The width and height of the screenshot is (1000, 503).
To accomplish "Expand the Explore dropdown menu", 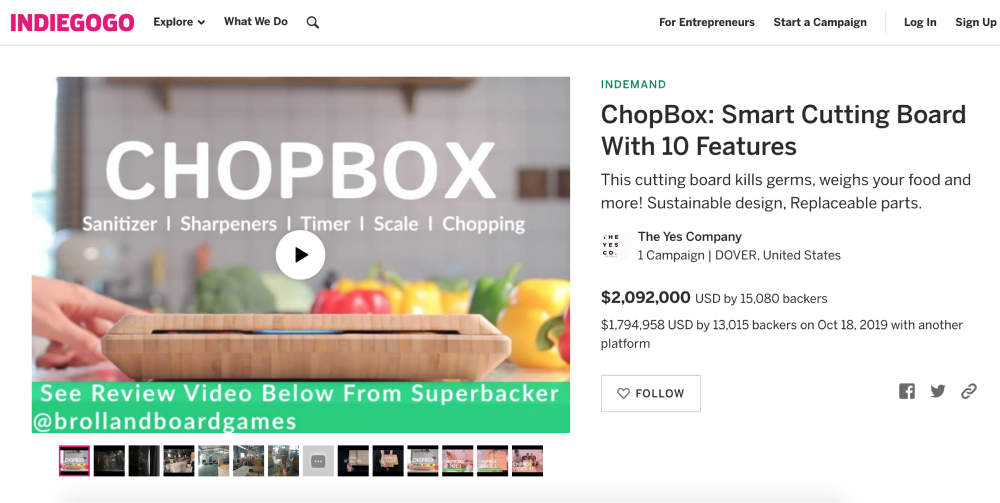I will coord(179,22).
